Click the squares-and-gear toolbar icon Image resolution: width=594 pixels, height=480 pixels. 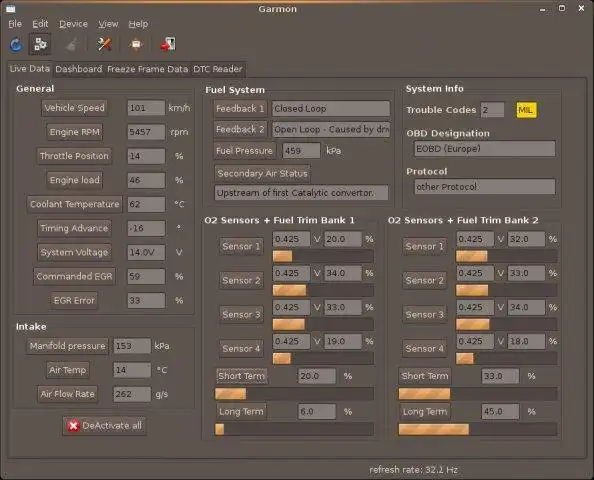[40, 45]
